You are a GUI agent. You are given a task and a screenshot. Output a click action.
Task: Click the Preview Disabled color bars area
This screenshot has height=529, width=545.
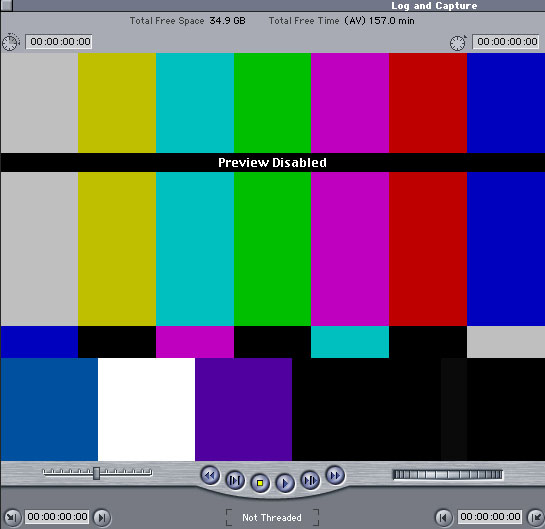click(272, 257)
